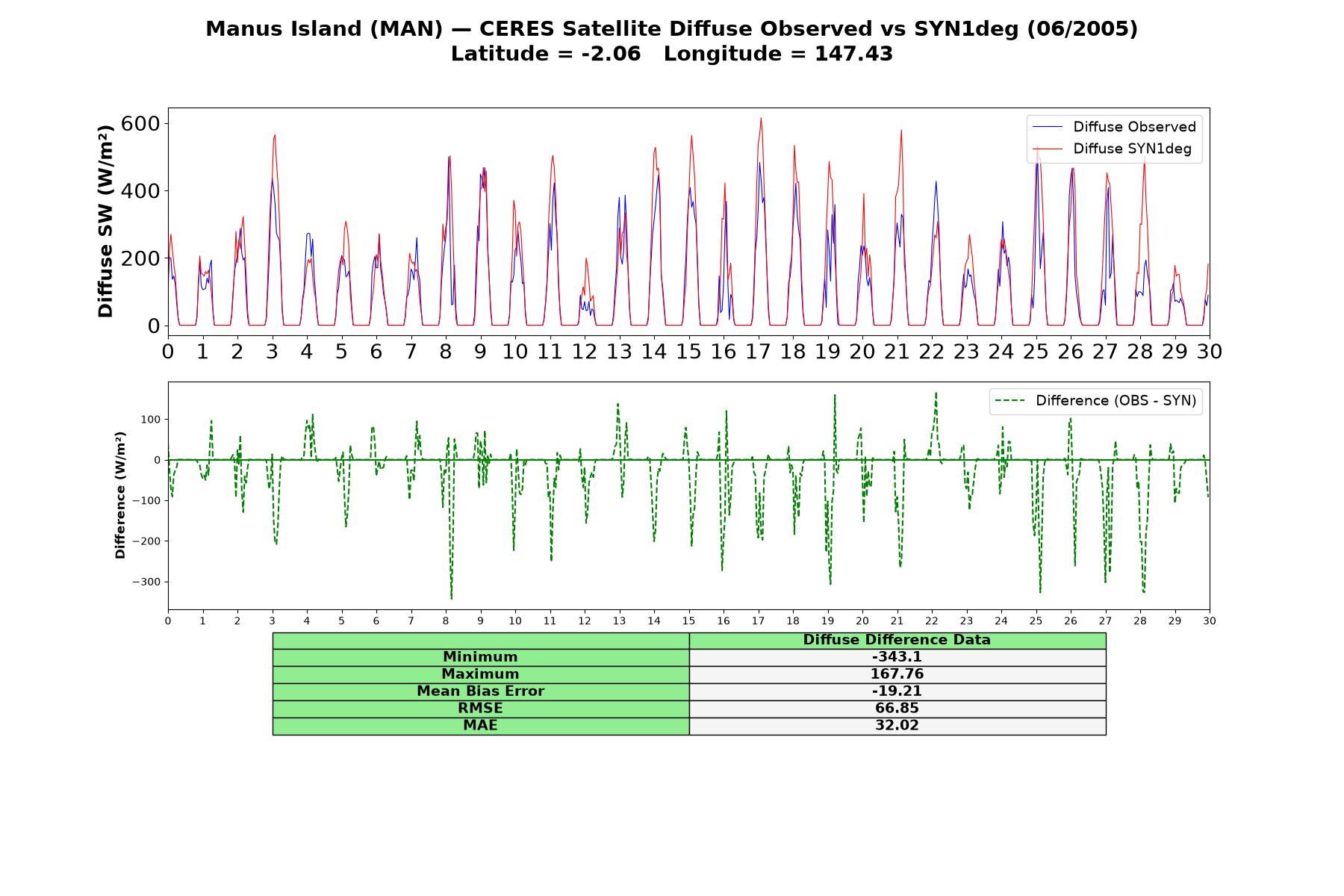Screen dimensions: 1344x896
Task: Click the Mean Bias Error row label
Action: click(x=480, y=691)
